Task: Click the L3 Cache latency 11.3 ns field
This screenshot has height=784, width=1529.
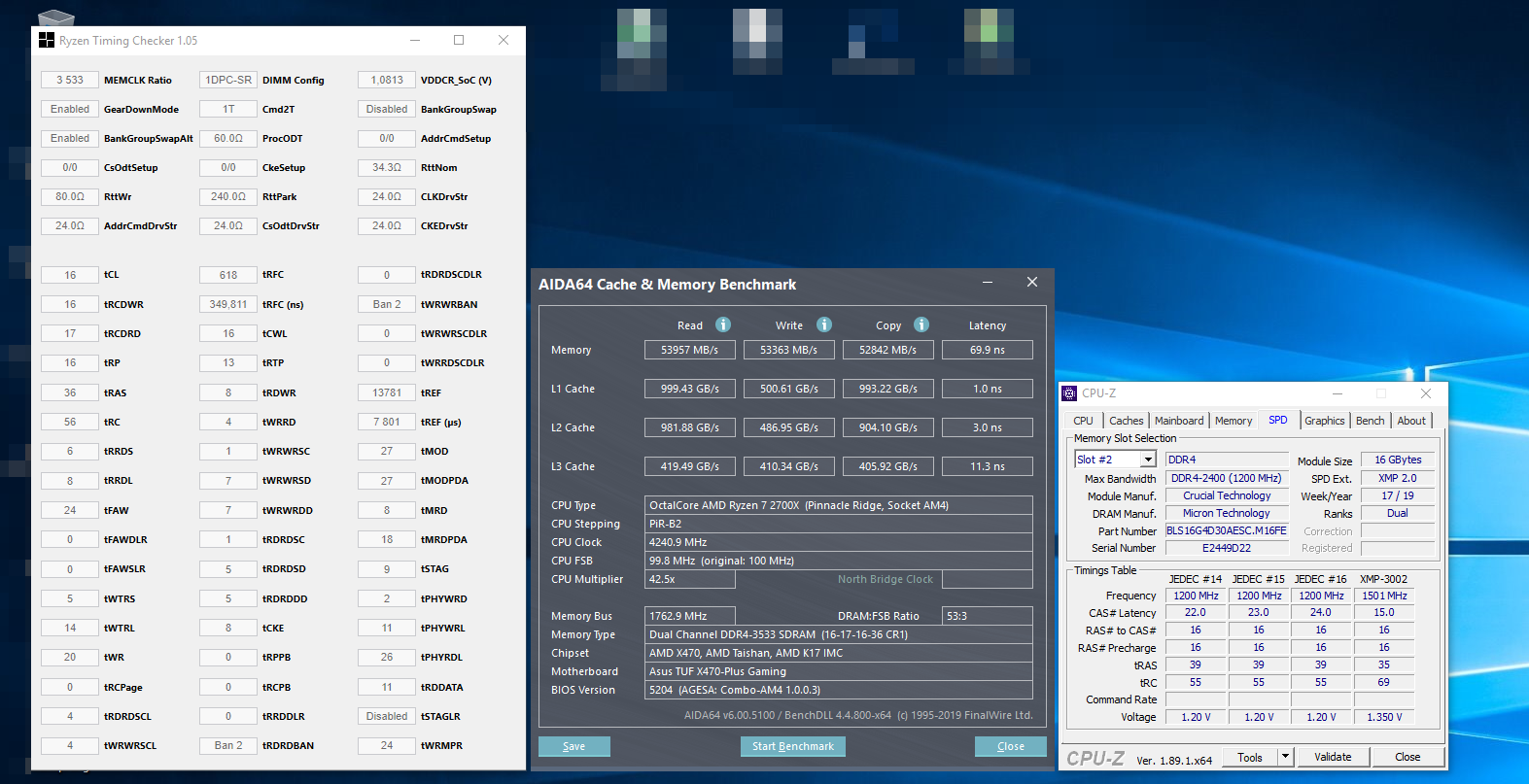Action: 988,466
